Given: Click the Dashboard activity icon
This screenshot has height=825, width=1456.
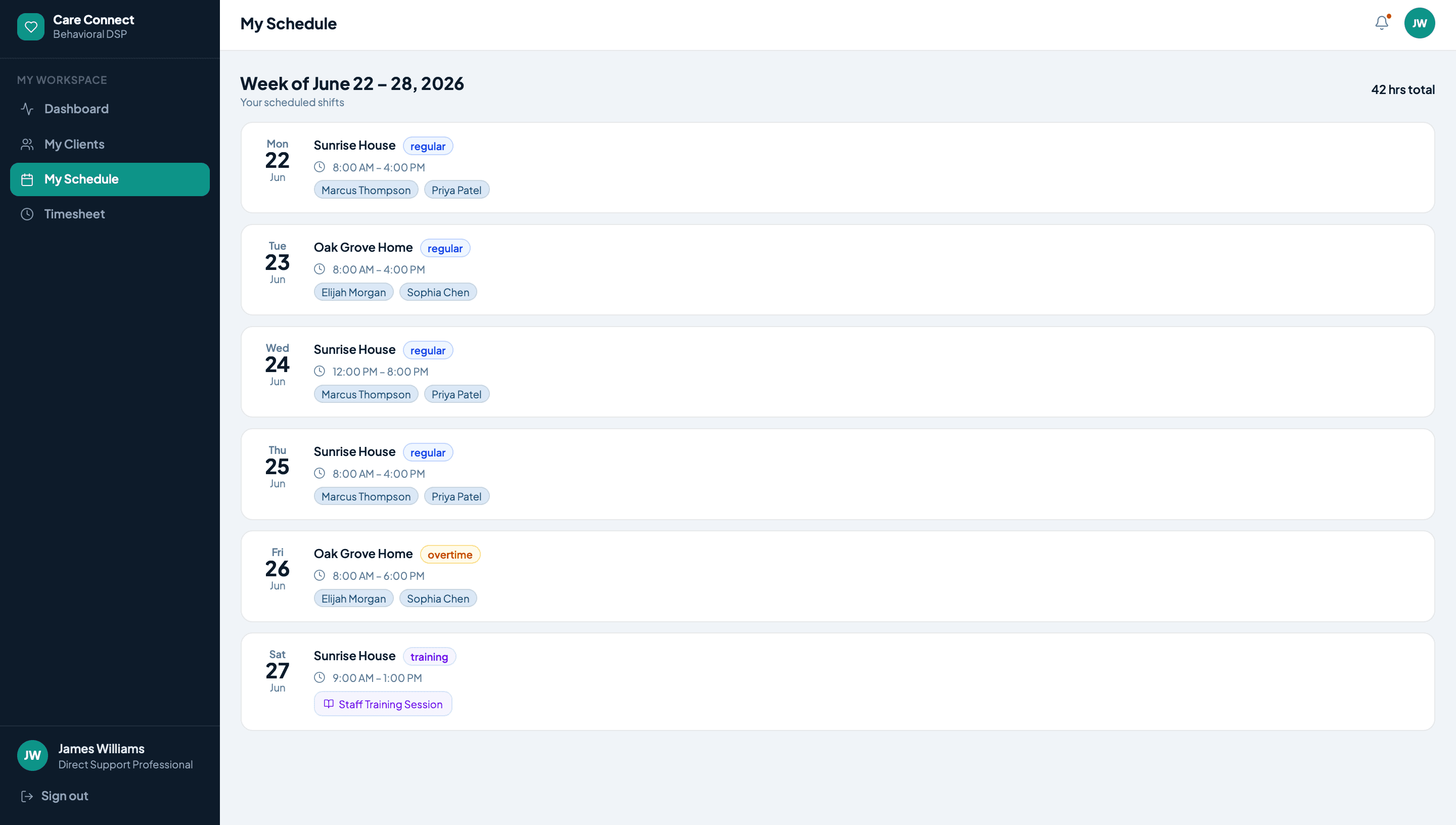Looking at the screenshot, I should (27, 109).
